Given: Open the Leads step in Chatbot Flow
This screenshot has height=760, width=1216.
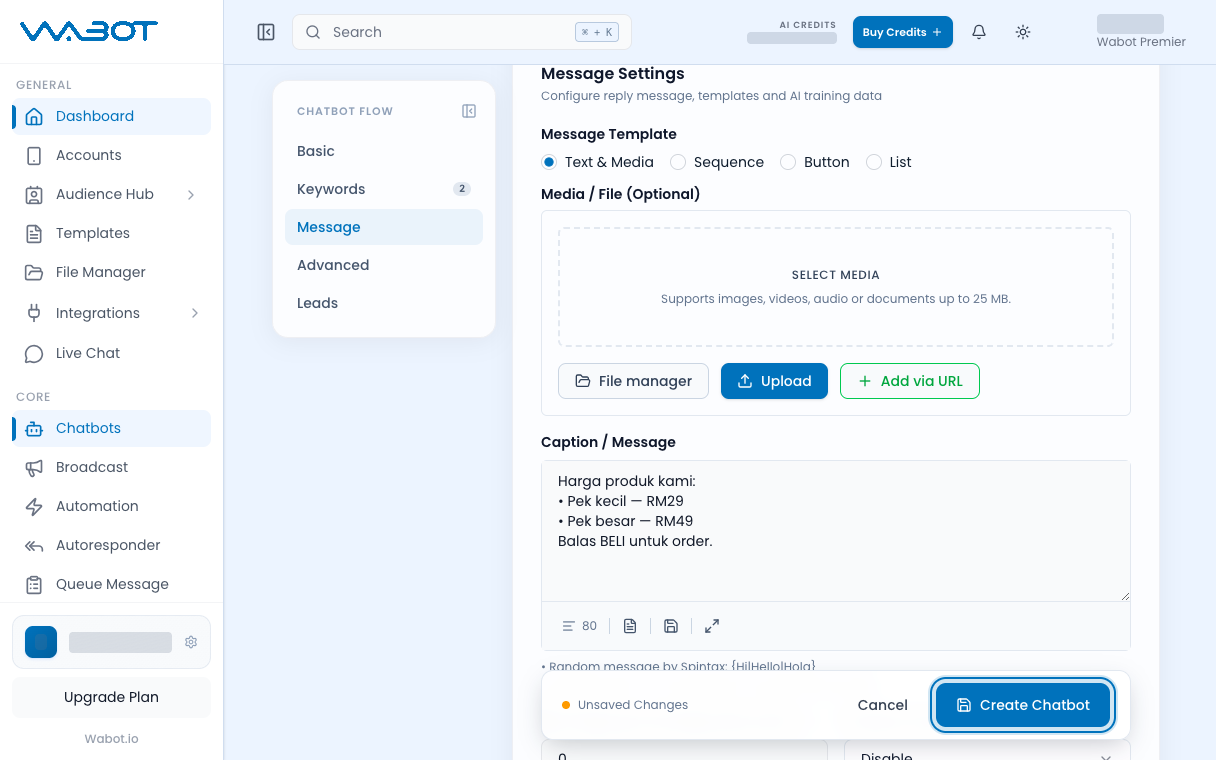Looking at the screenshot, I should [x=384, y=303].
